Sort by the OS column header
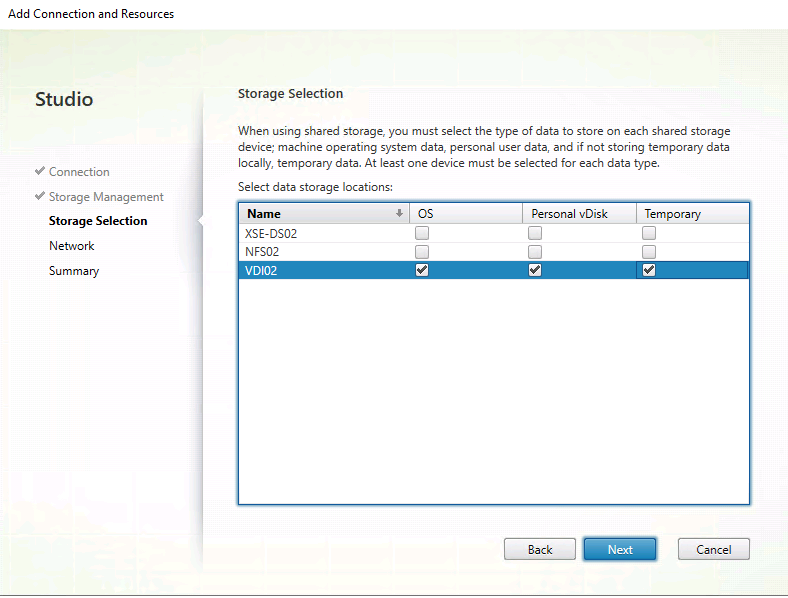The width and height of the screenshot is (788, 598). 466,214
